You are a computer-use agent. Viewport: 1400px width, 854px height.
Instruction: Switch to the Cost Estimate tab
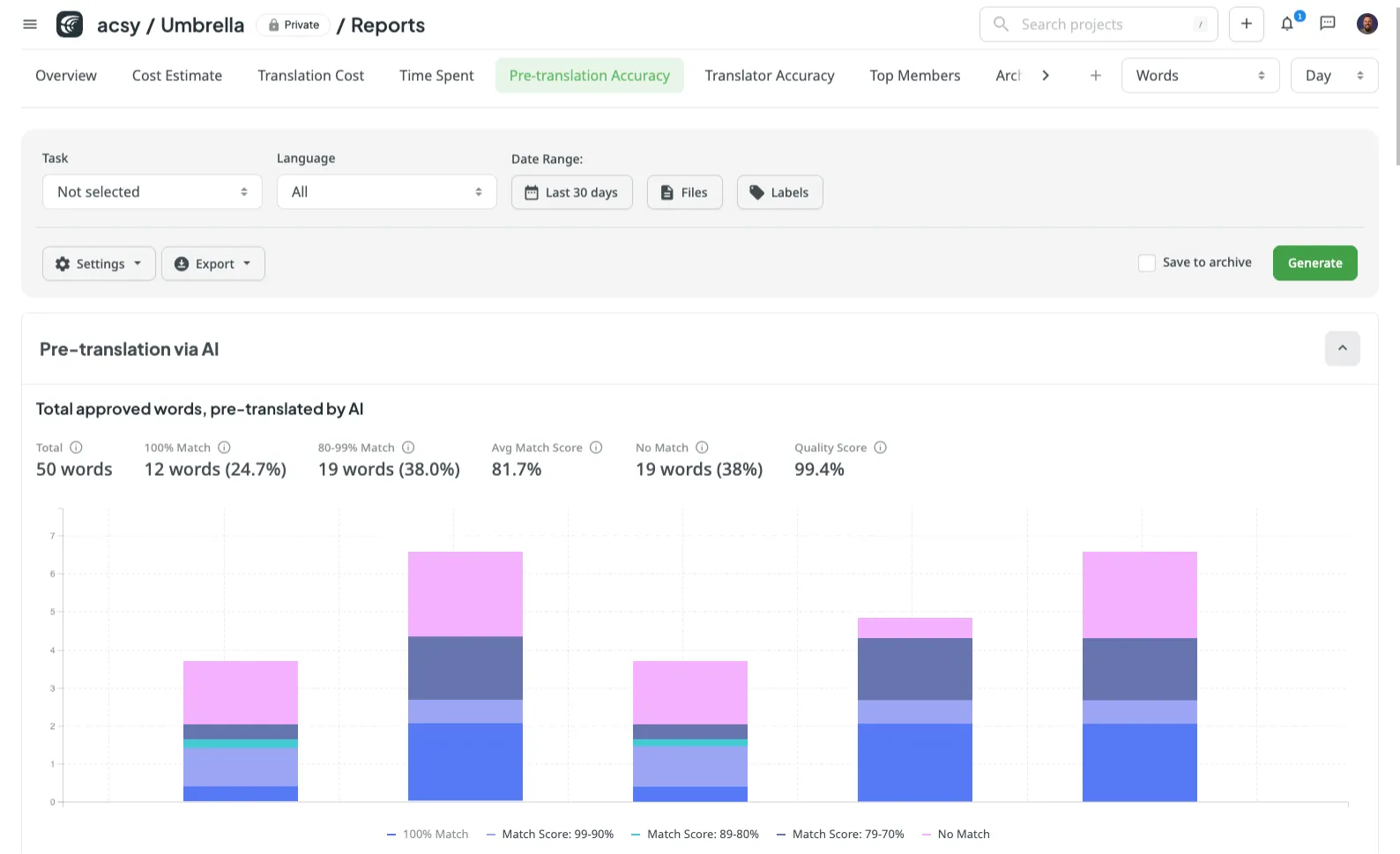click(x=177, y=76)
